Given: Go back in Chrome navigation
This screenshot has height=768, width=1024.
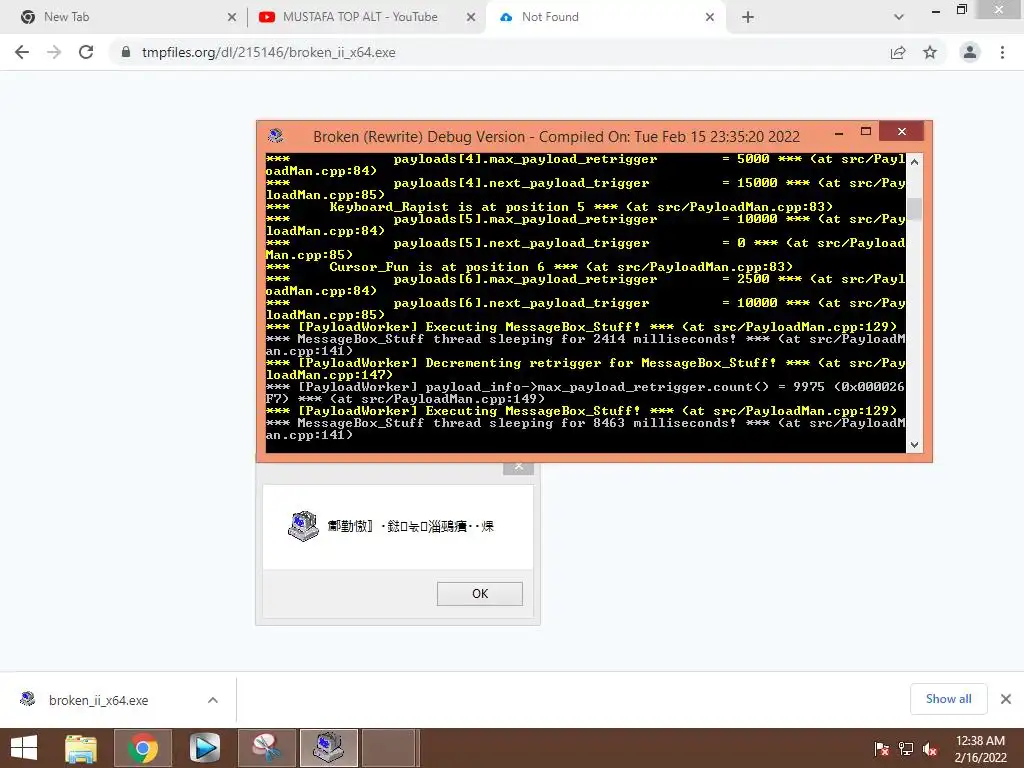Looking at the screenshot, I should (x=22, y=52).
